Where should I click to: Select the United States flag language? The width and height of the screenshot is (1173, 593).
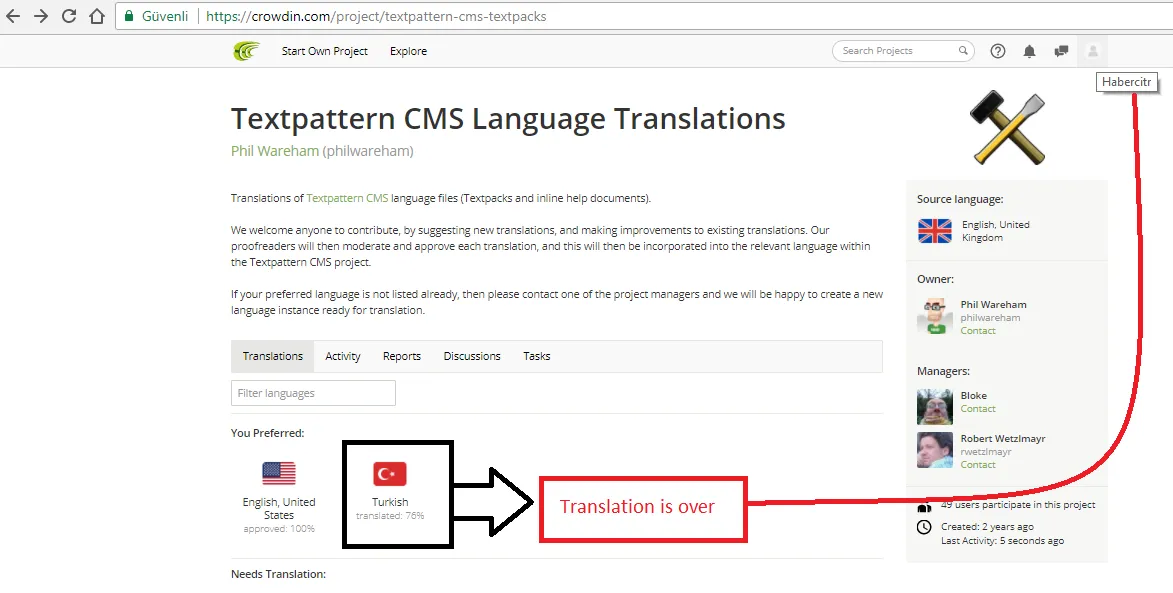tap(279, 473)
